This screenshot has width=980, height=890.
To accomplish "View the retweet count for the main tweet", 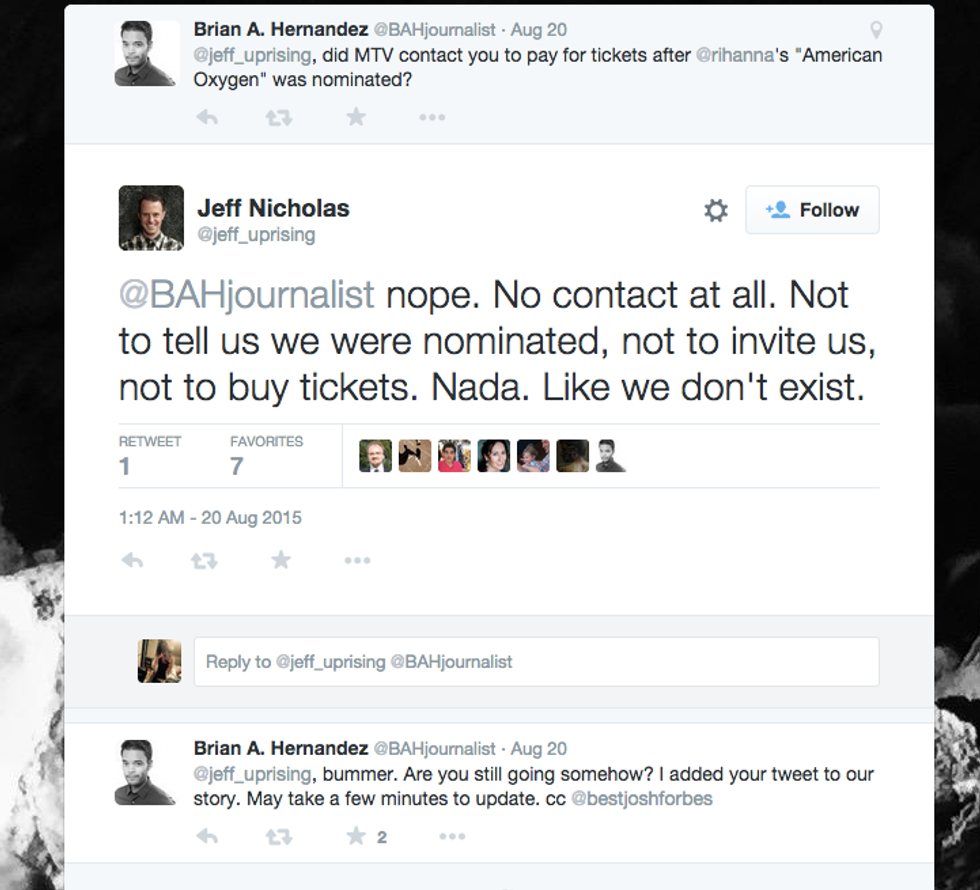I will point(125,465).
